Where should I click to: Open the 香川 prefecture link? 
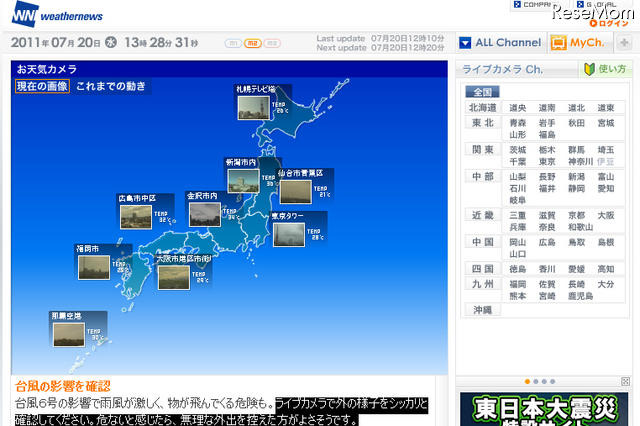tap(547, 269)
